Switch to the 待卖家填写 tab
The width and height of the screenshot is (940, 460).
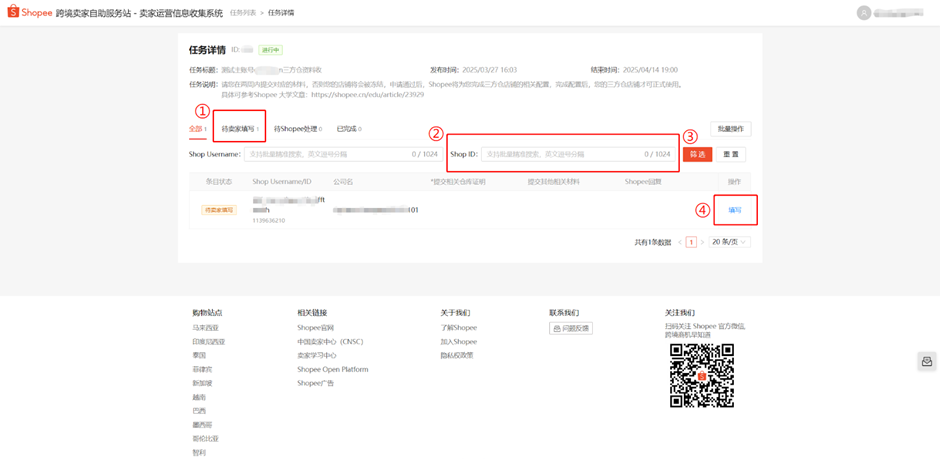pyautogui.click(x=240, y=129)
